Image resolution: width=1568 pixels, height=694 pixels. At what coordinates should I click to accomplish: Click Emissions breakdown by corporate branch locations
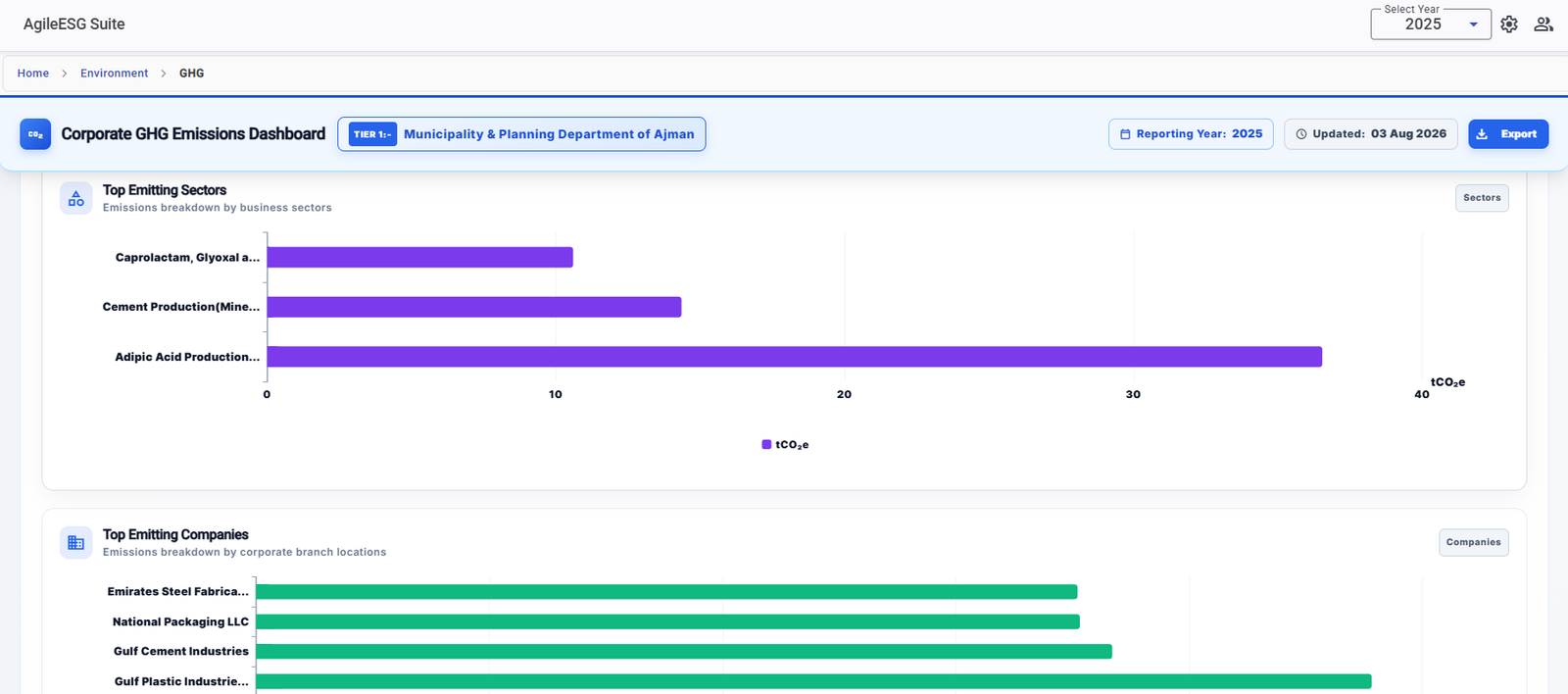tap(245, 553)
